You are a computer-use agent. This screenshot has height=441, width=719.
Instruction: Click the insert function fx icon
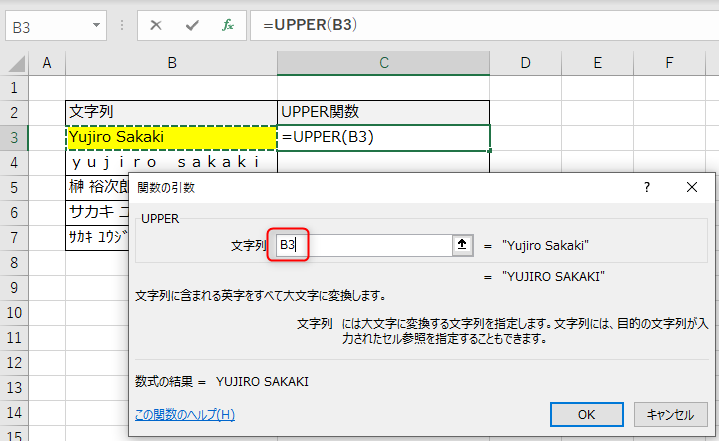pyautogui.click(x=228, y=25)
